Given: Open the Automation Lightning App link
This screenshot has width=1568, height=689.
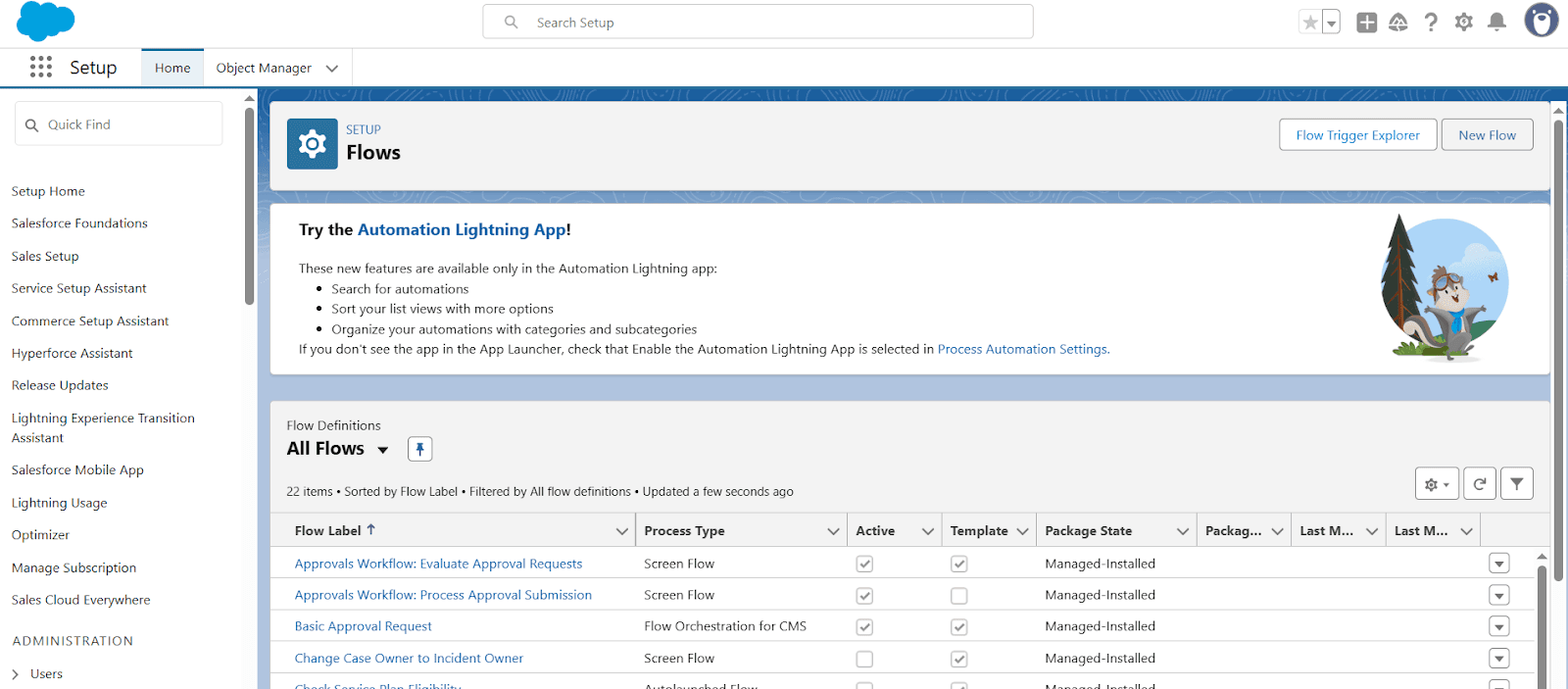Looking at the screenshot, I should pos(462,229).
